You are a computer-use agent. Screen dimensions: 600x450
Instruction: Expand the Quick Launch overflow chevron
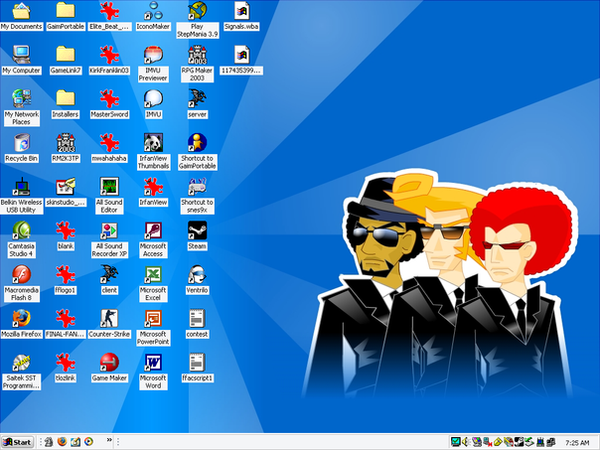pos(109,440)
